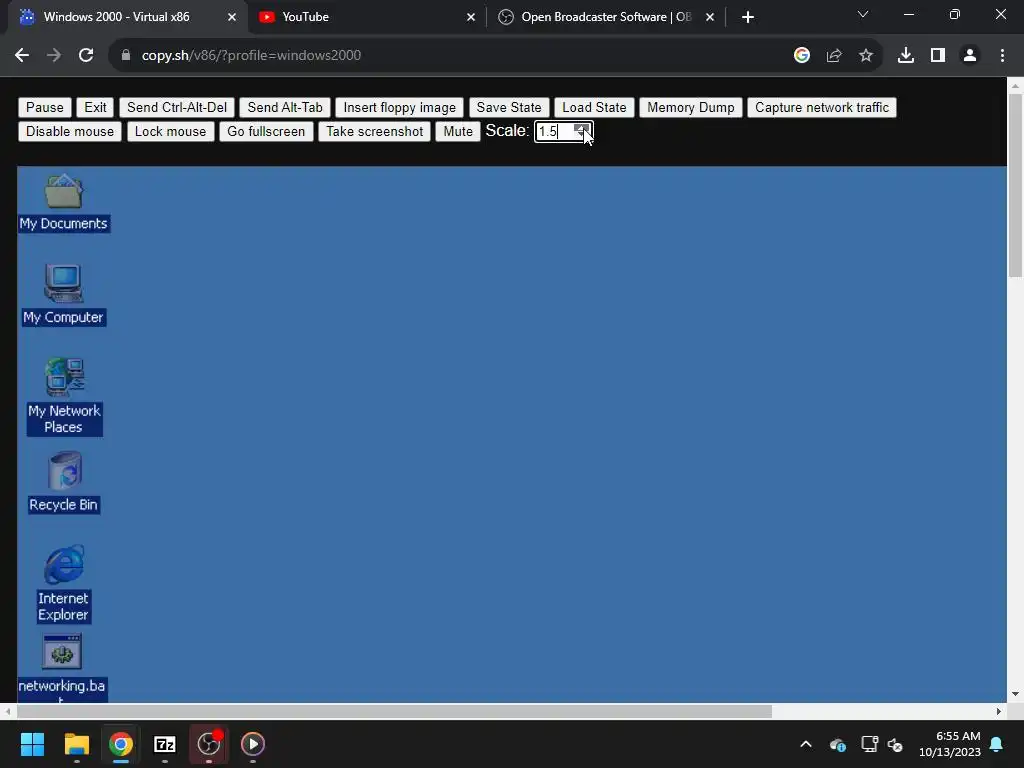Viewport: 1024px width, 768px height.
Task: Switch to Chrome in the taskbar
Action: tap(121, 744)
